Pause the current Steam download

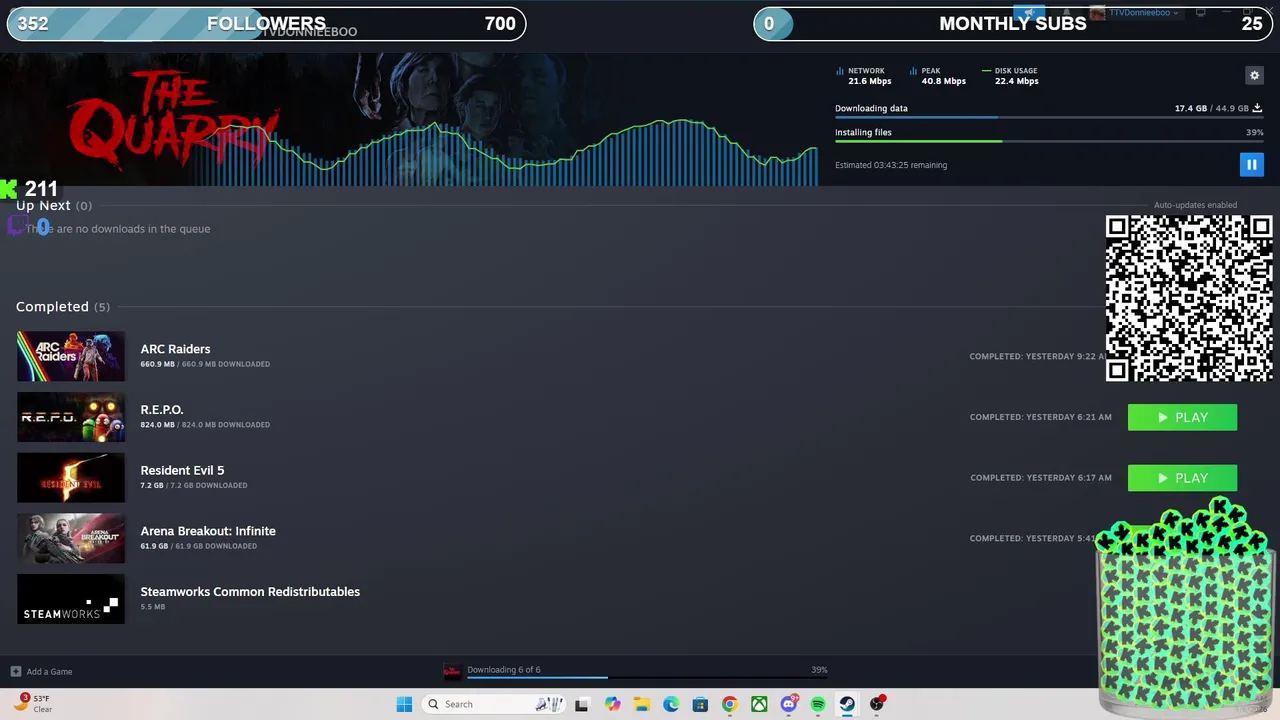(x=1251, y=165)
